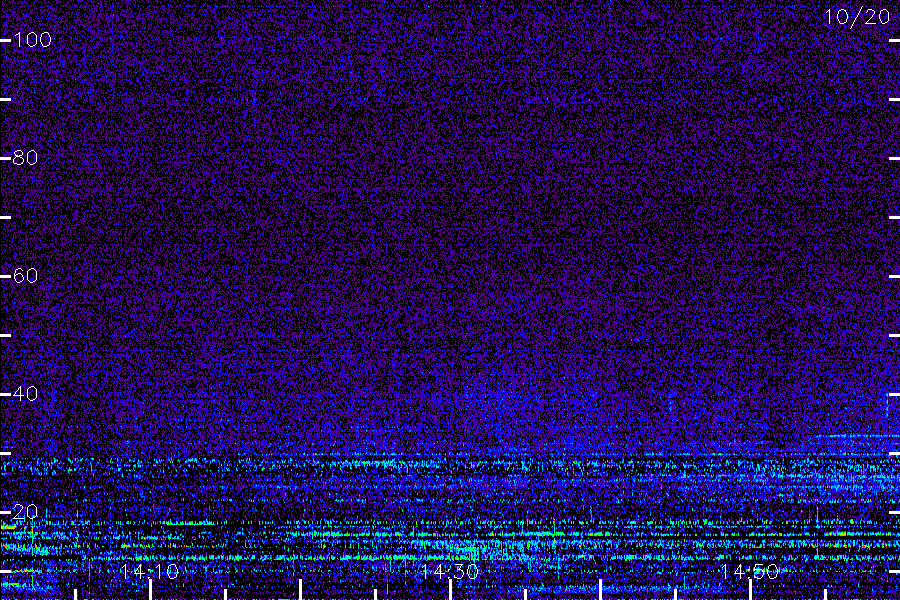Click the 14:50 time label
The width and height of the screenshot is (900, 600).
[750, 571]
